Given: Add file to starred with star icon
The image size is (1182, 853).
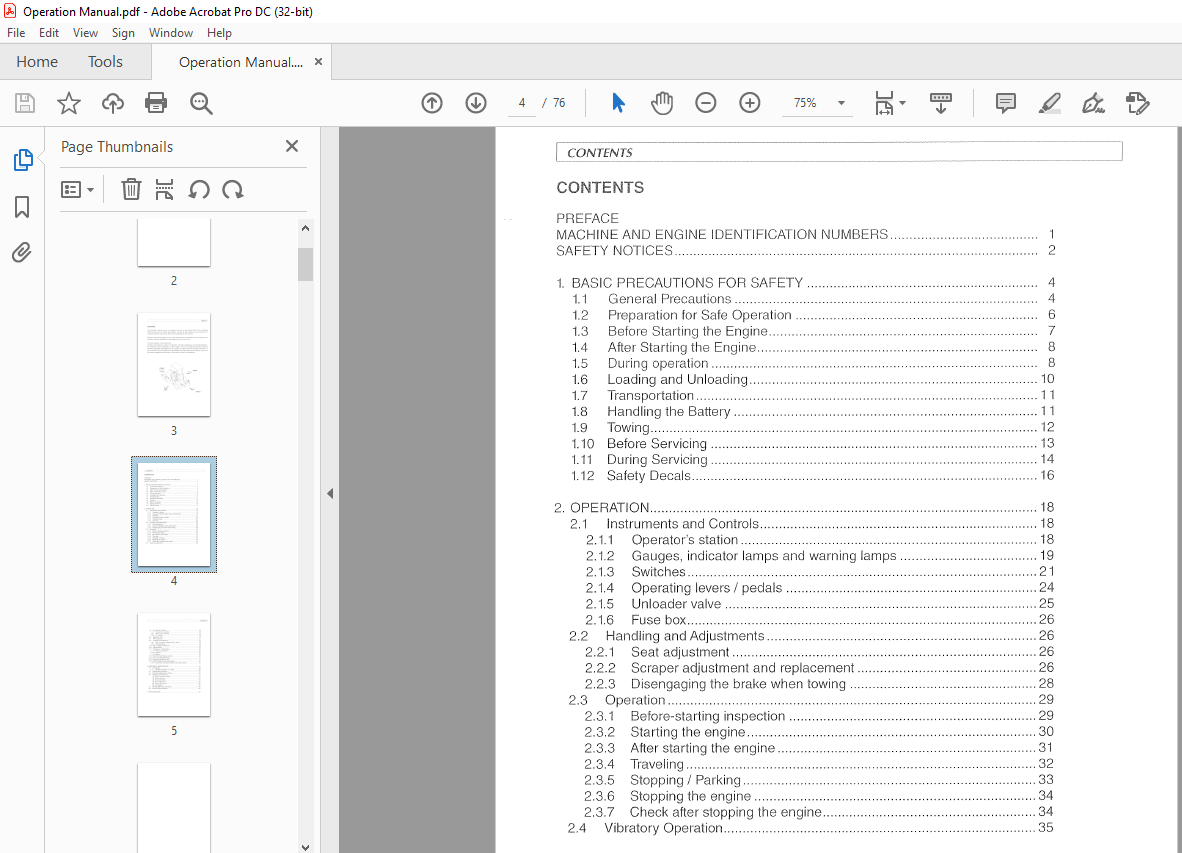Looking at the screenshot, I should tap(69, 103).
